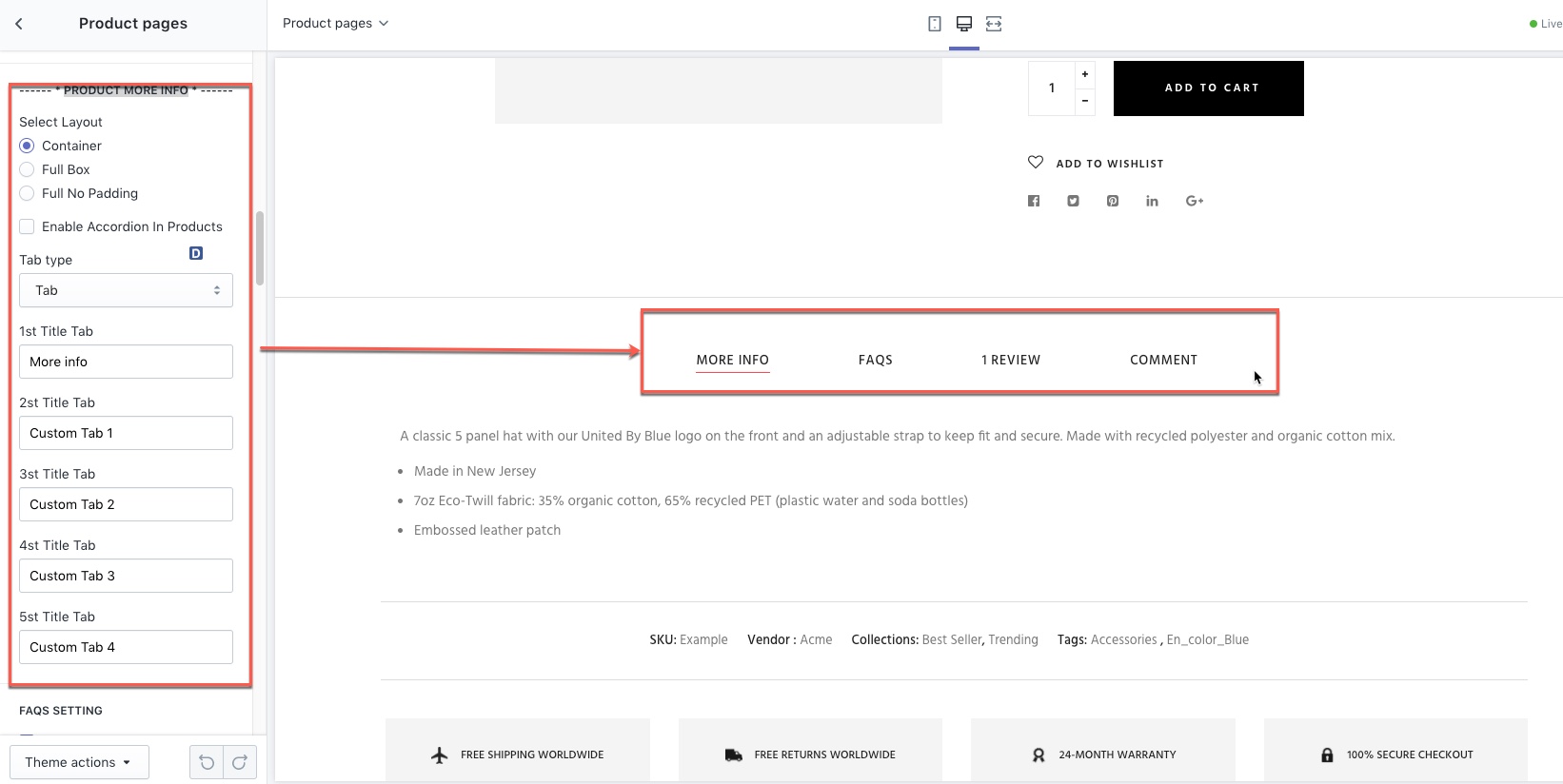Click the blue D icon next to Tab type

(x=196, y=253)
